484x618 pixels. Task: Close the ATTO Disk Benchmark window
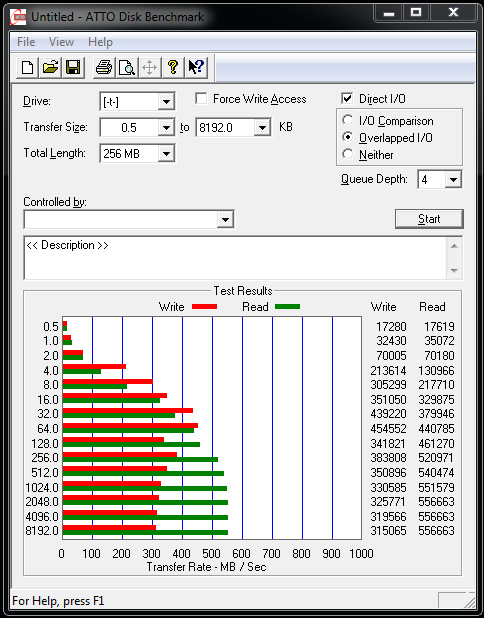[453, 13]
